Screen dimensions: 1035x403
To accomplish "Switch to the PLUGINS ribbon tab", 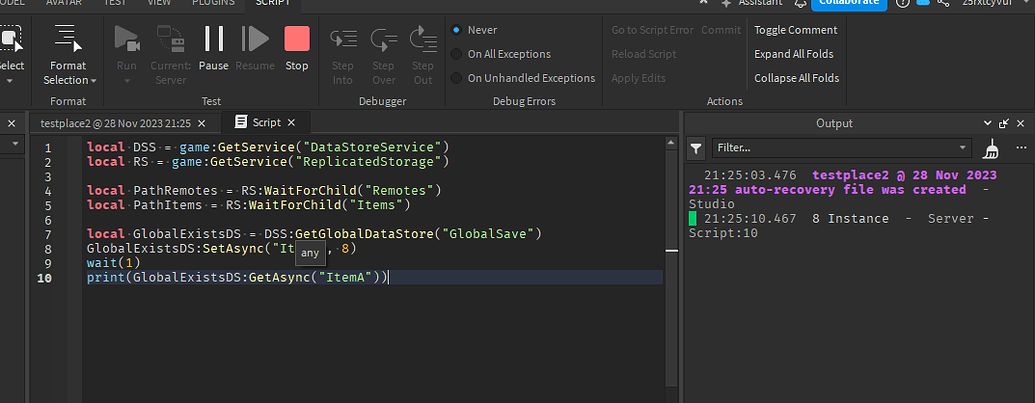I will coord(213,3).
